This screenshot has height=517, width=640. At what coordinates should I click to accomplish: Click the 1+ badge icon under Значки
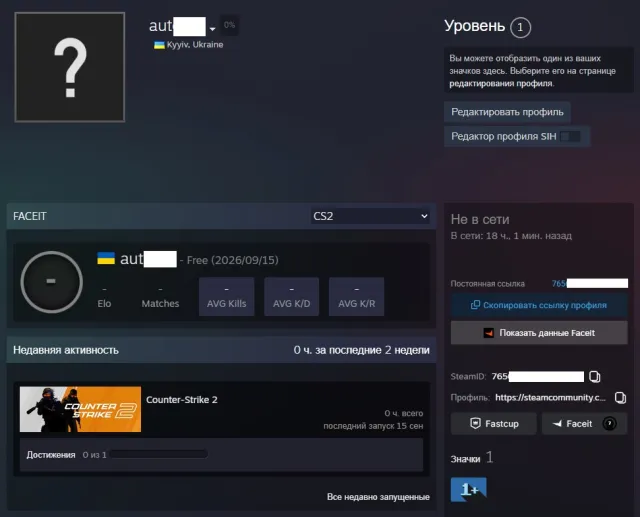(x=469, y=489)
